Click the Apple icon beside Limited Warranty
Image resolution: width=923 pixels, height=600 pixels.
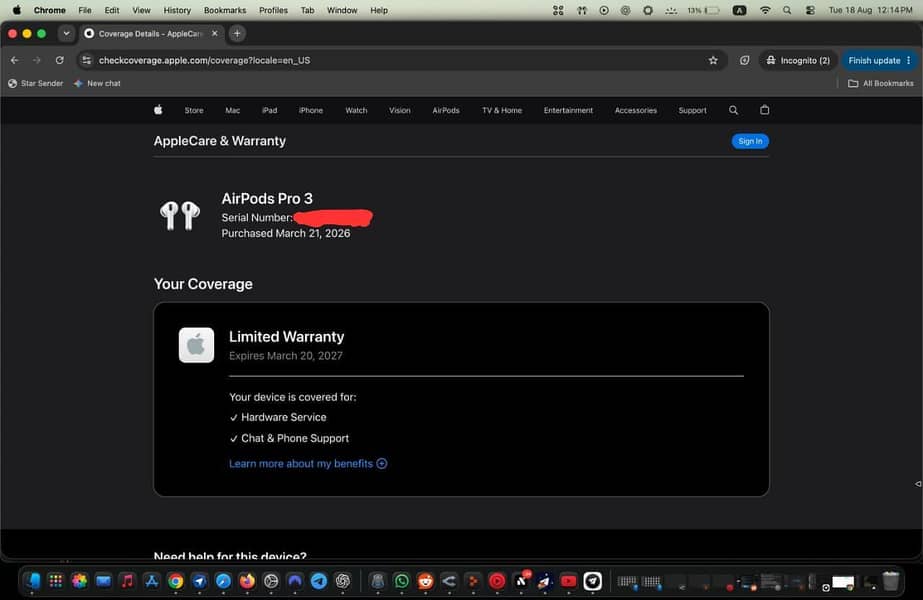196,345
